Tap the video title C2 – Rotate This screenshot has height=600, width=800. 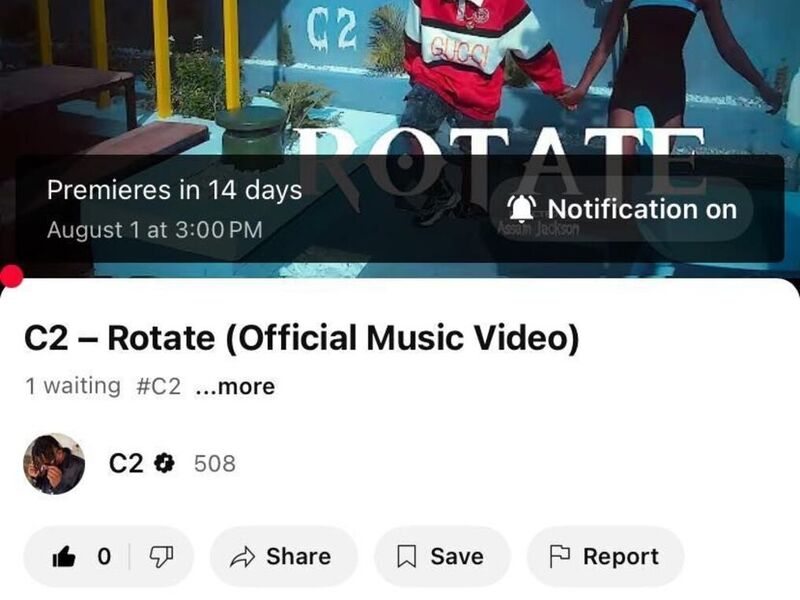(302, 338)
